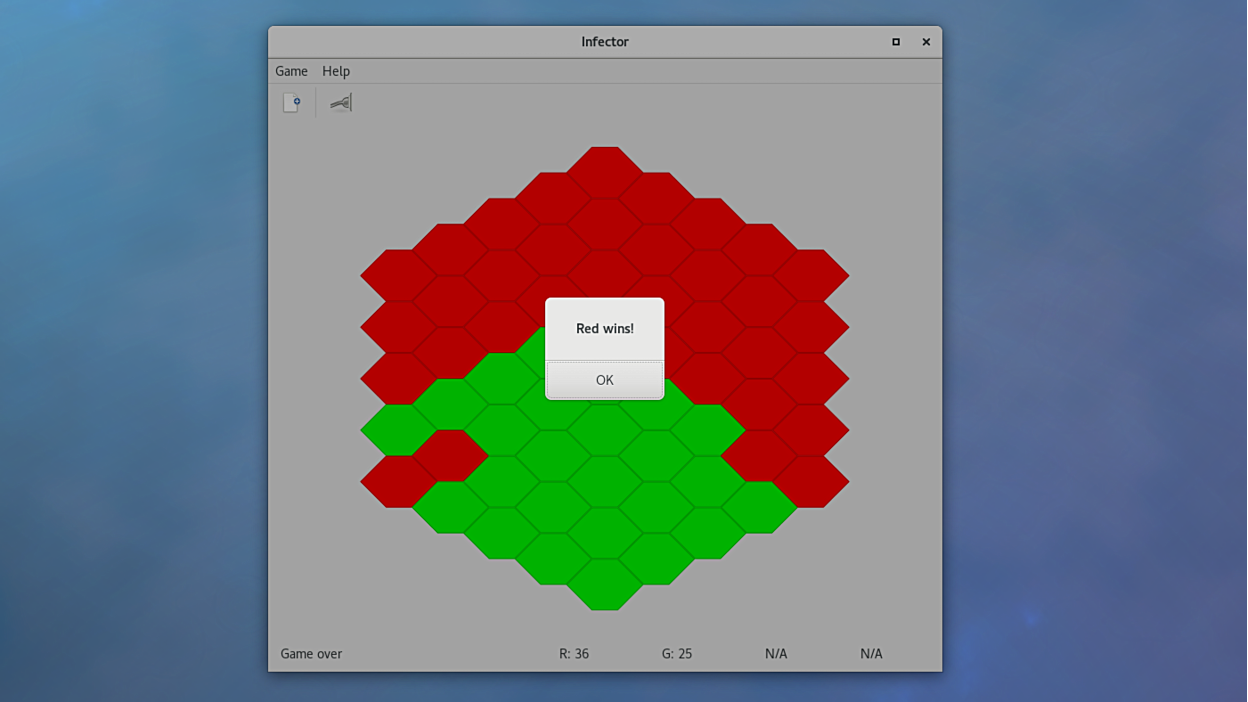The height and width of the screenshot is (702, 1248).
Task: Open the Game menu
Action: coord(291,71)
